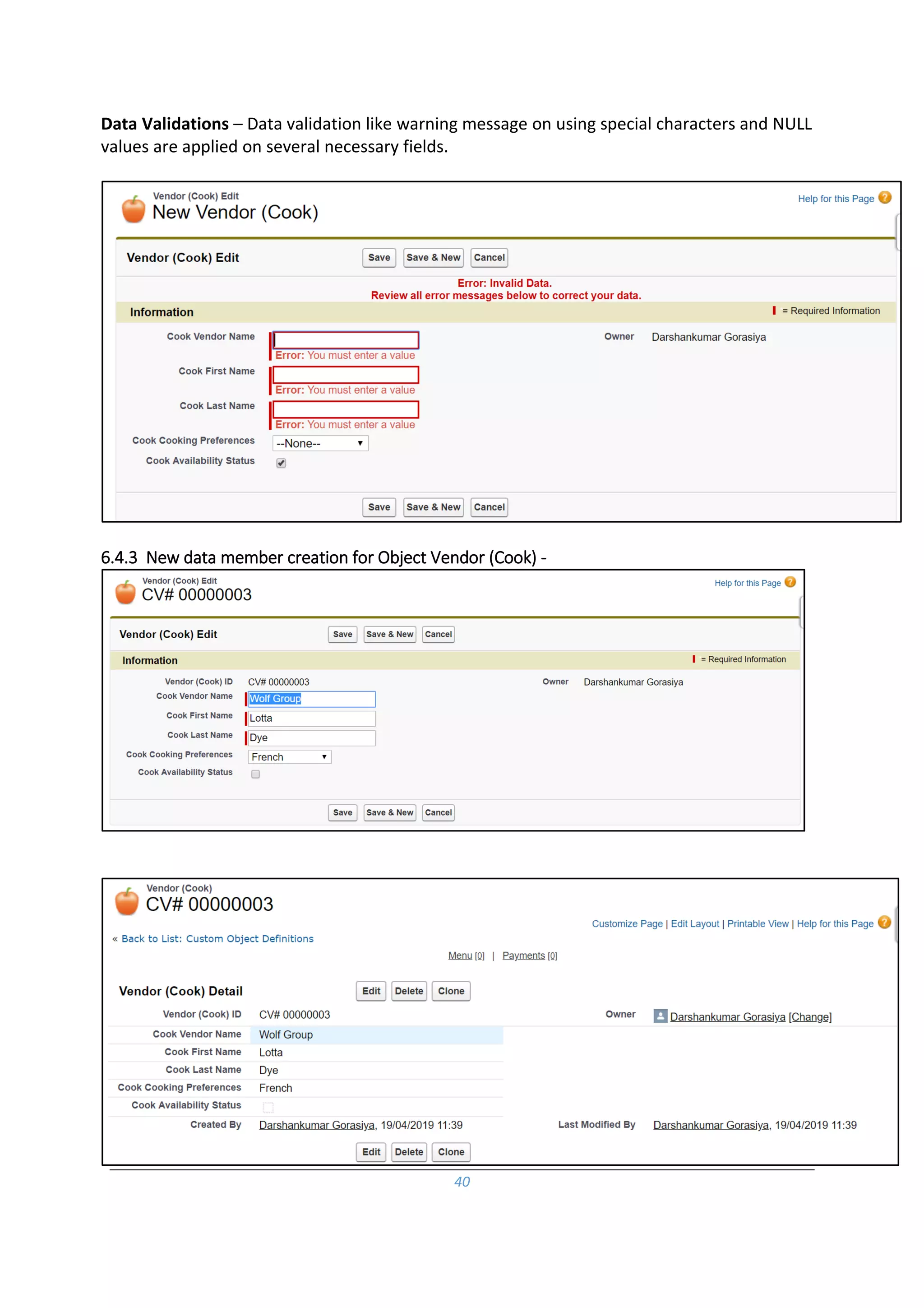
Task: Open the French Cook Cooking Preferences dropdown
Action: pyautogui.click(x=290, y=756)
